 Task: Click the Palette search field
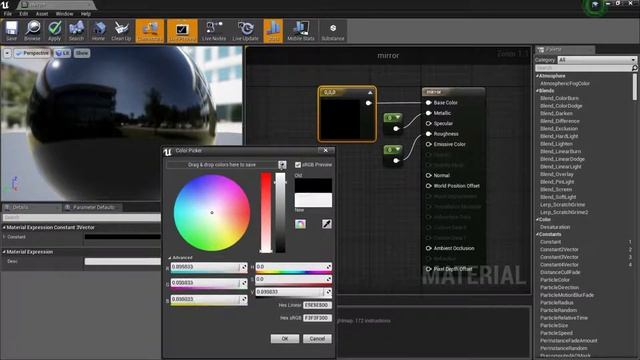pos(583,68)
